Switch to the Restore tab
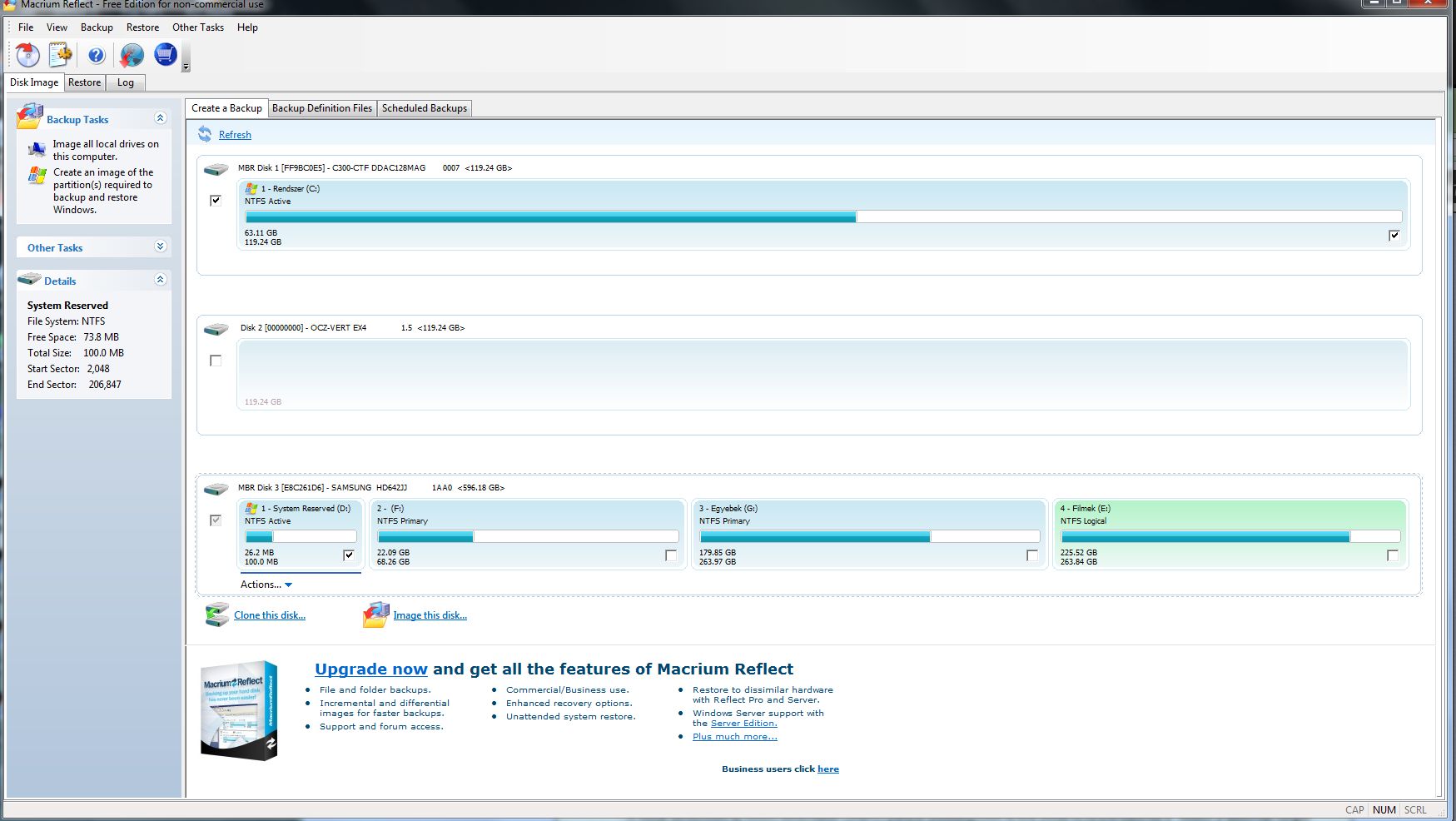1456x821 pixels. coord(84,82)
